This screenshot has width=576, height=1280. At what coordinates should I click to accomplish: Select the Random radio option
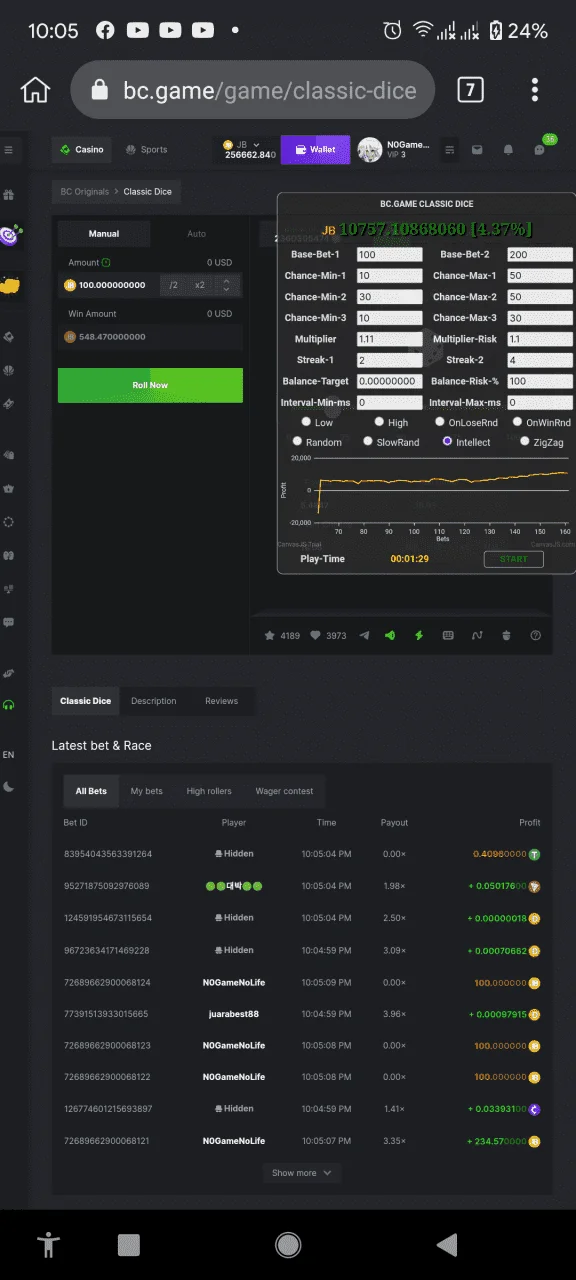click(296, 441)
